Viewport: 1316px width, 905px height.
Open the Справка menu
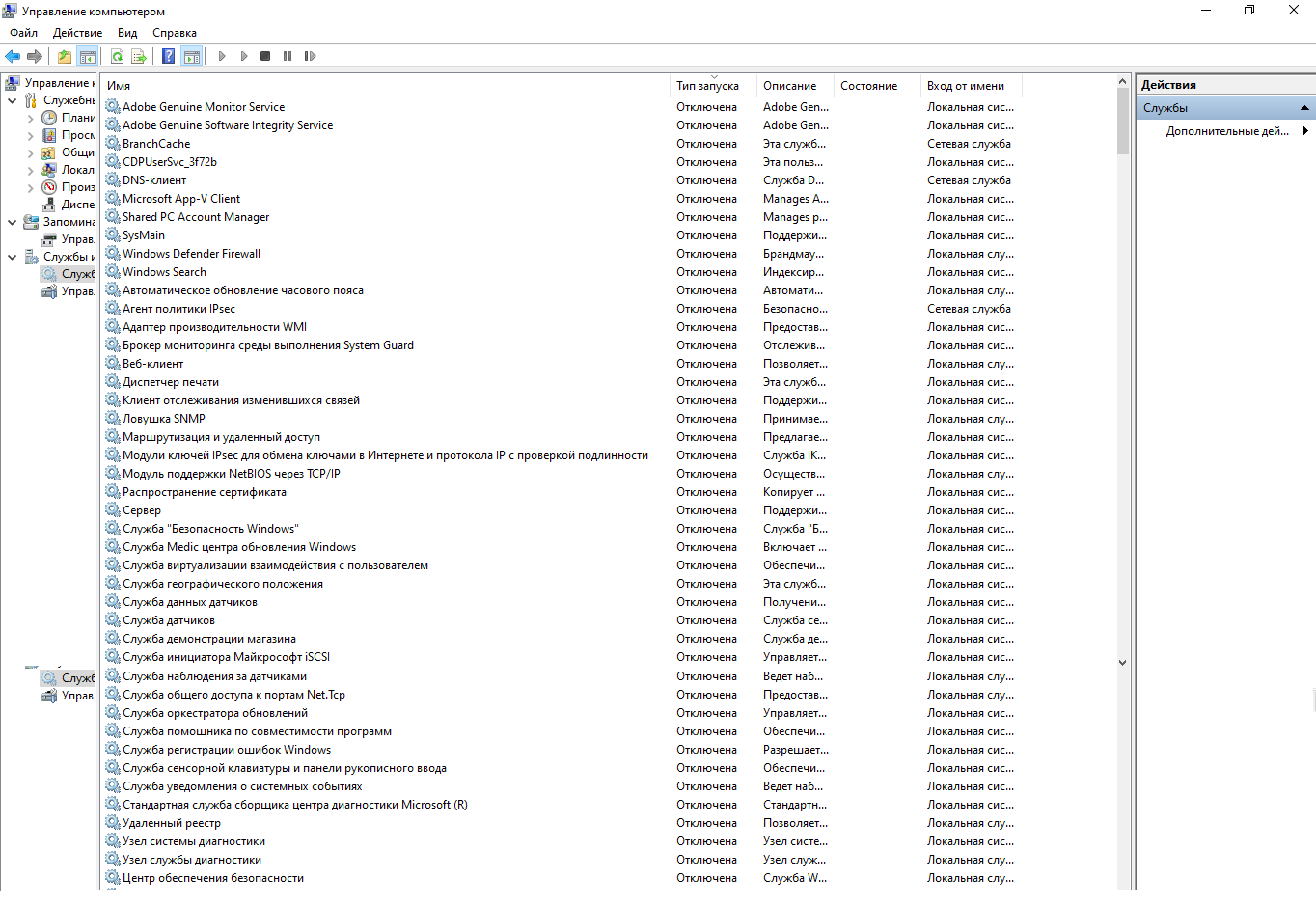click(174, 33)
